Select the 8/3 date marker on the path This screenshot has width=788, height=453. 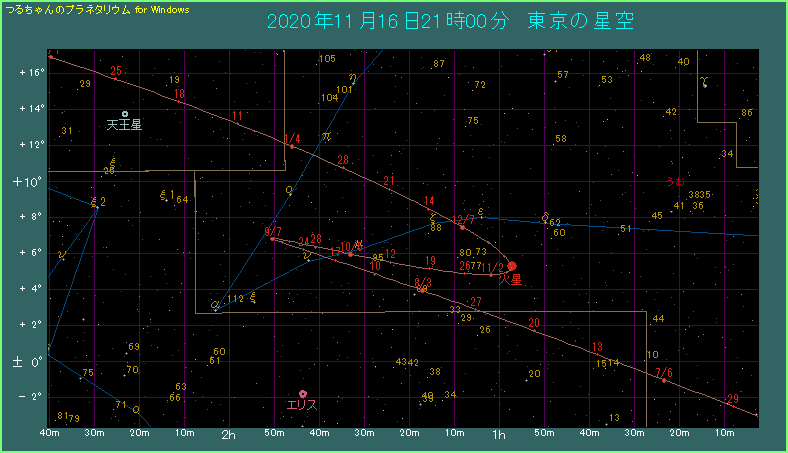[x=423, y=290]
